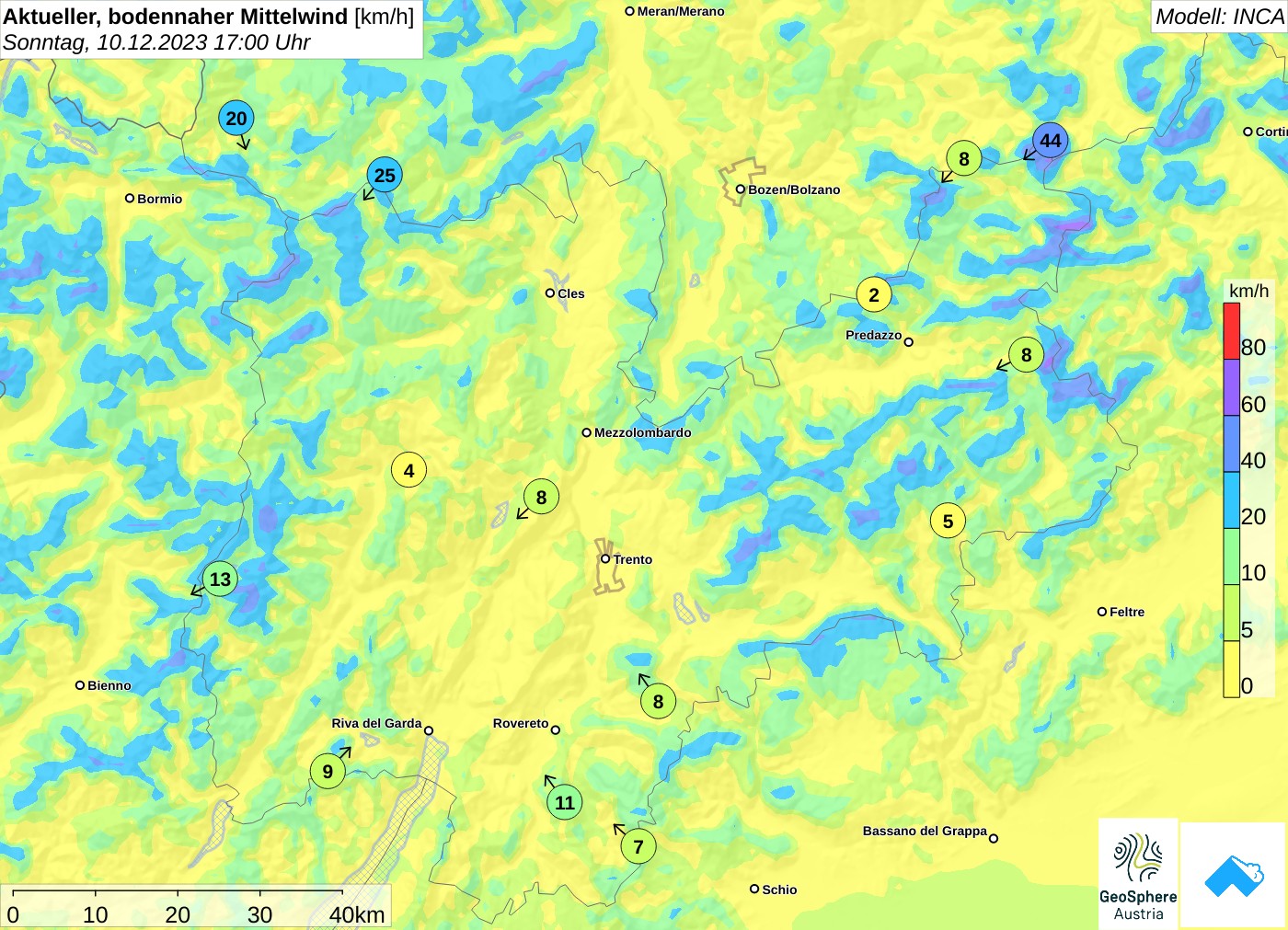The height and width of the screenshot is (930, 1288).
Task: Select the wind station marker showing 13
Action: click(220, 579)
